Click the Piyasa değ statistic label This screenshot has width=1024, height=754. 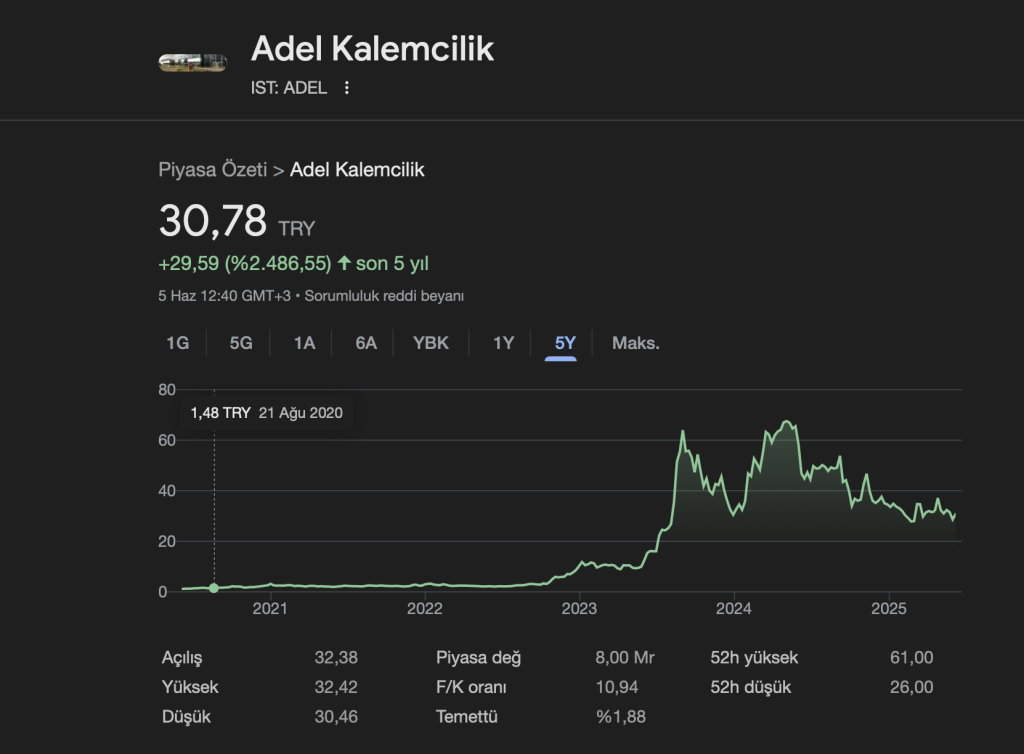click(x=478, y=658)
